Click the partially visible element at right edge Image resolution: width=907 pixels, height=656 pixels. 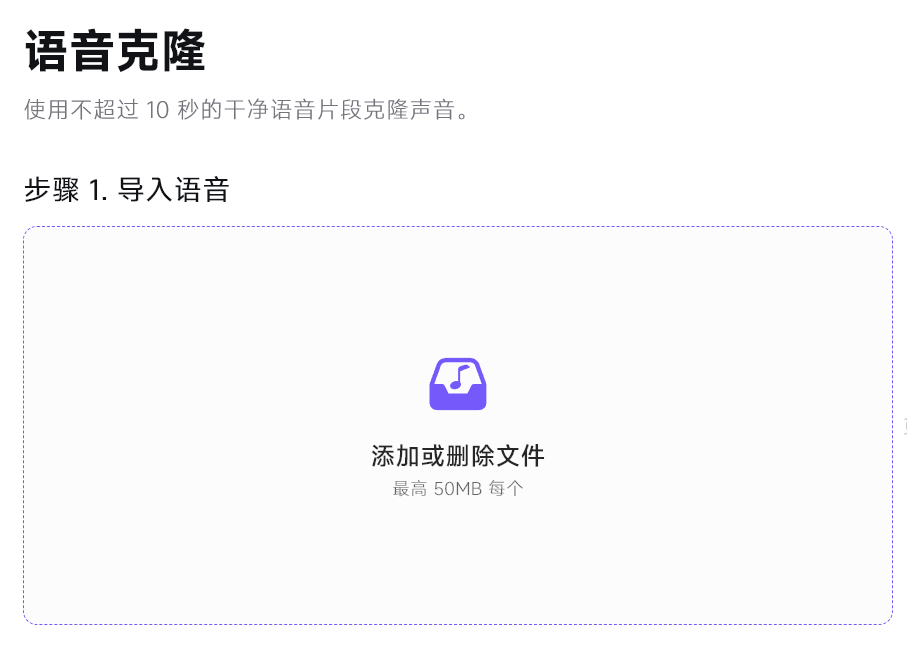[904, 424]
